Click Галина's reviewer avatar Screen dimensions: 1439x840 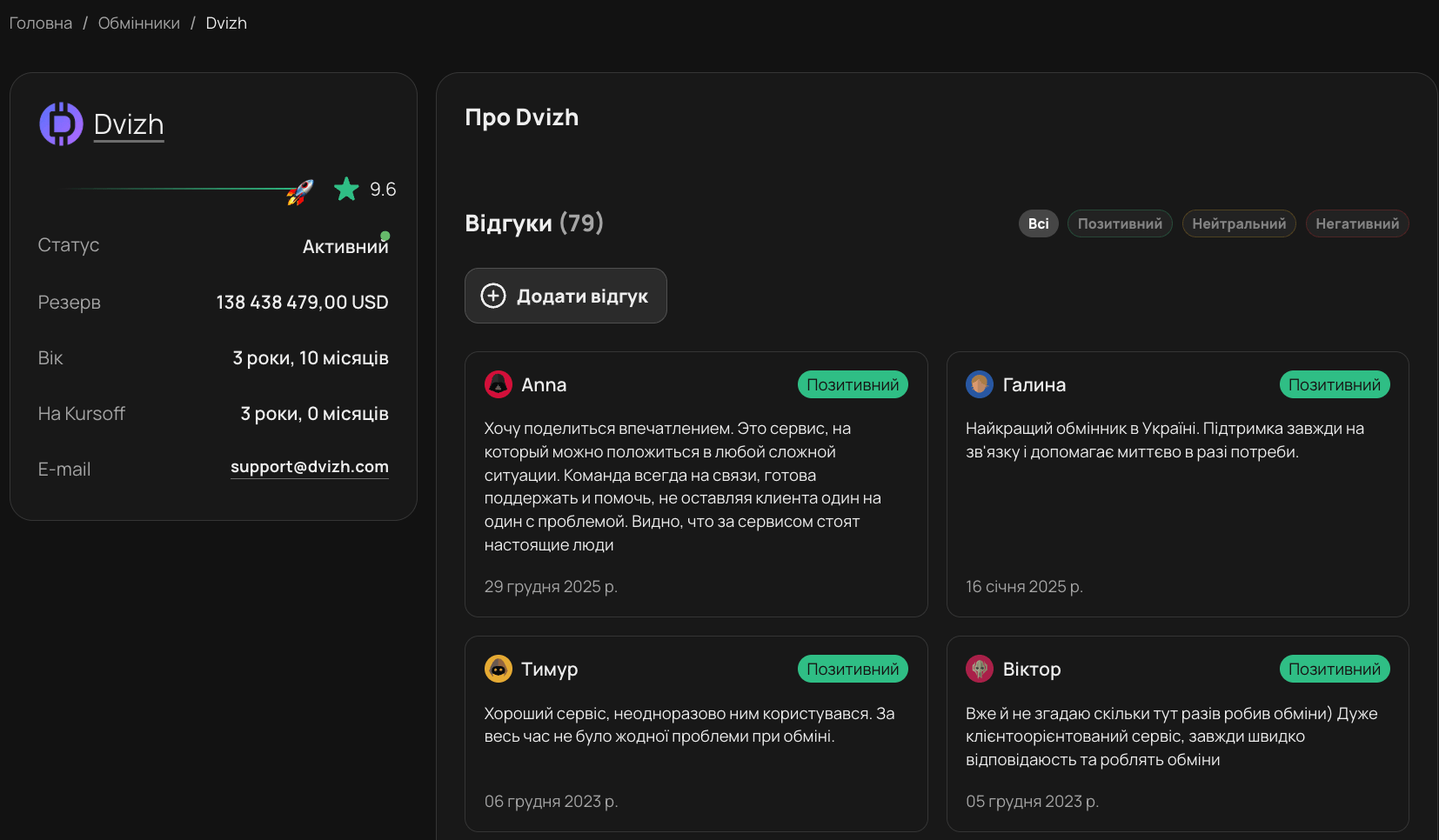[980, 384]
